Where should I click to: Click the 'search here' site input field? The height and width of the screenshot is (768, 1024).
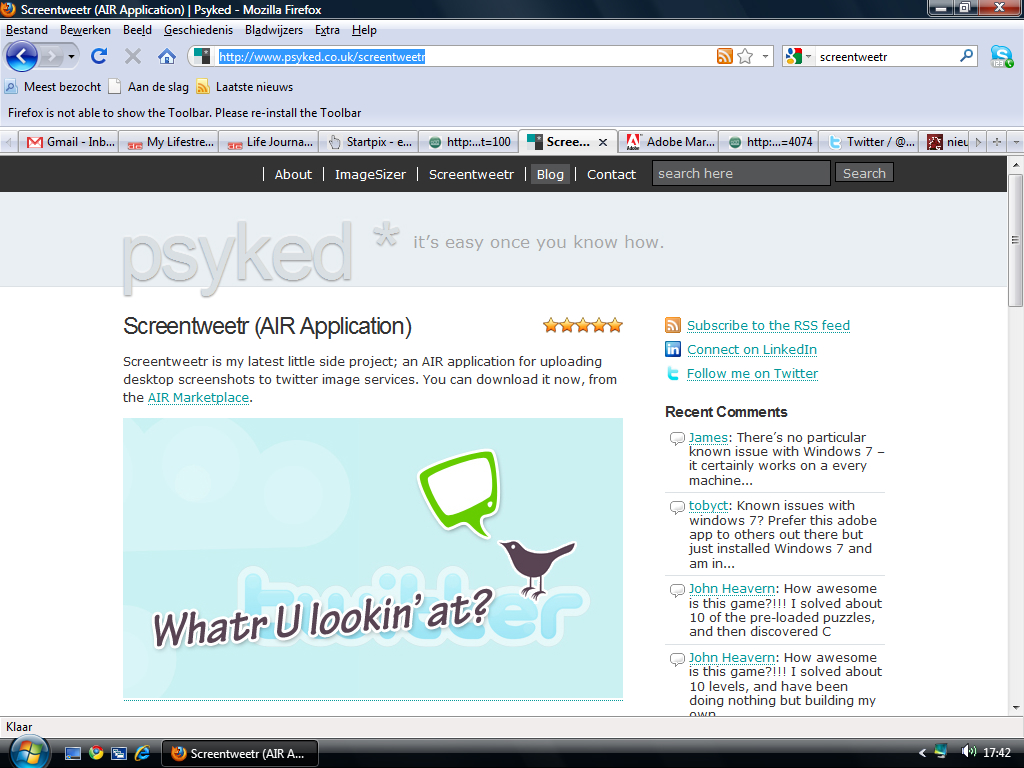point(741,173)
